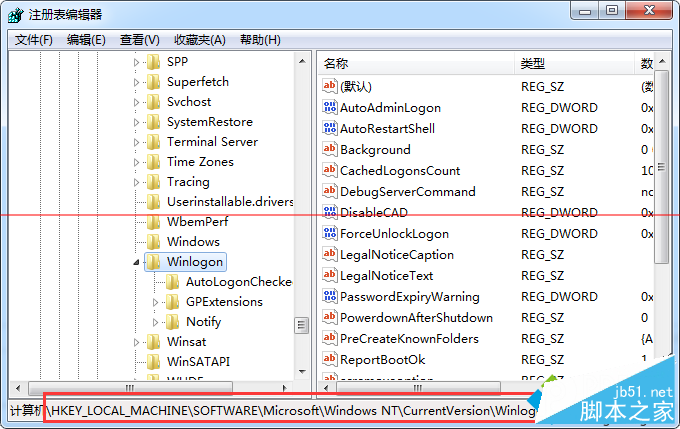680x429 pixels.
Task: Click the PasswordExpiryWarning value icon
Action: coord(331,296)
